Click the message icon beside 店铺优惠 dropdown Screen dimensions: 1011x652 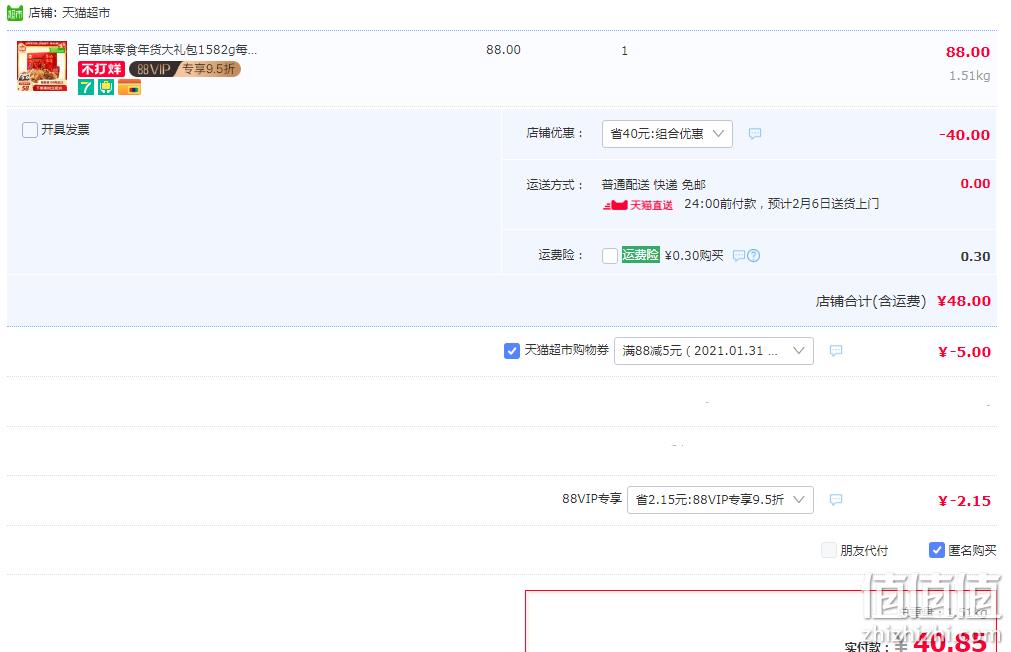755,133
